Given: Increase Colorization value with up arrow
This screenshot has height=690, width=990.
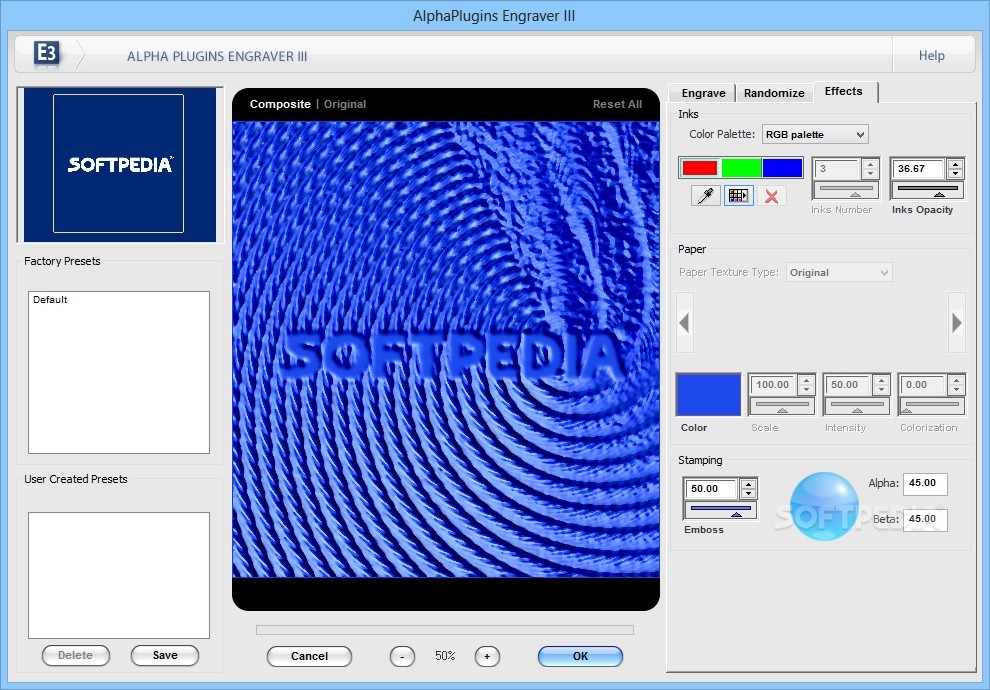Looking at the screenshot, I should point(957,380).
